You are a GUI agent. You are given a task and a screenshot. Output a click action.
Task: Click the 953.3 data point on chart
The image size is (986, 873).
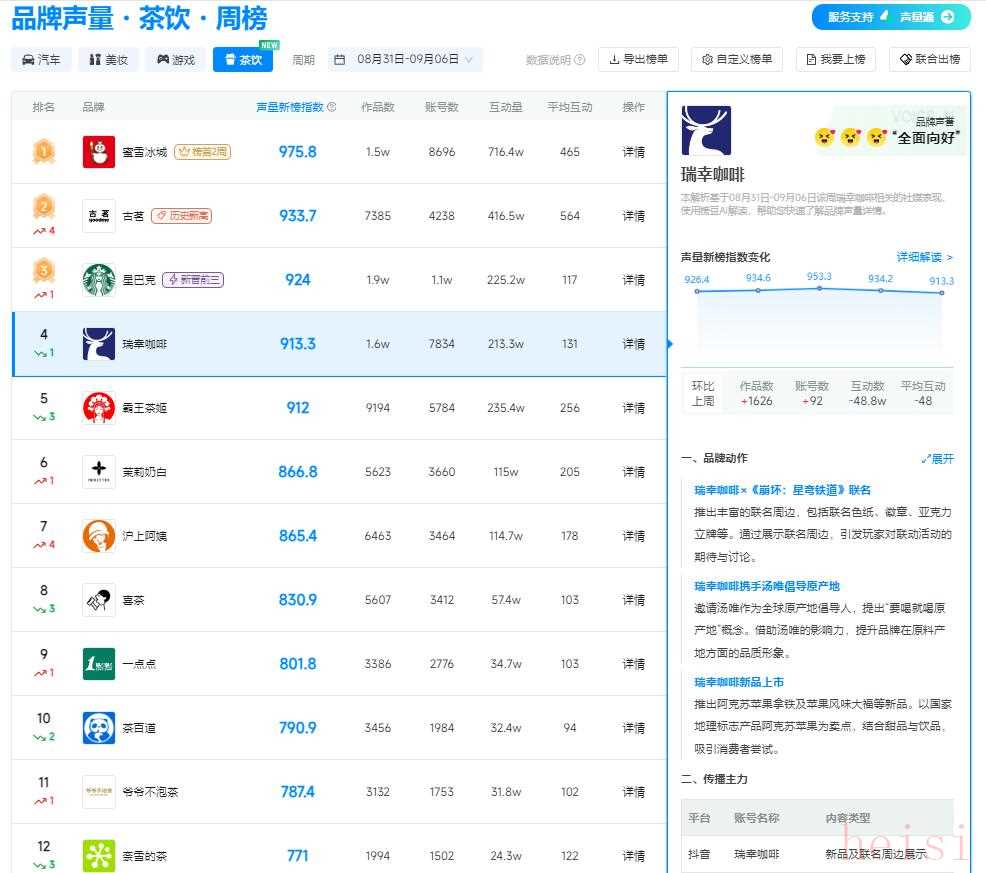819,288
